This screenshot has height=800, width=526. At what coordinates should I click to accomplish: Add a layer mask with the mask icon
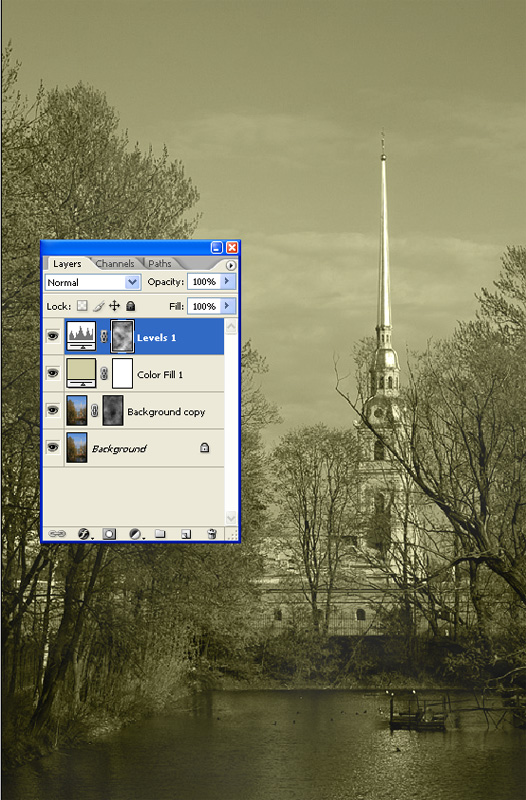coord(109,534)
